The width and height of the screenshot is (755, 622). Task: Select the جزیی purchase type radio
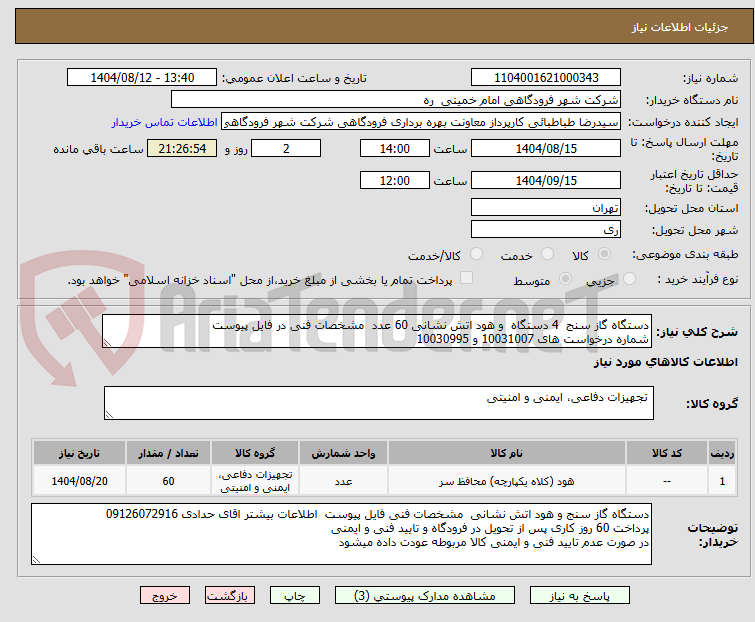tap(629, 279)
